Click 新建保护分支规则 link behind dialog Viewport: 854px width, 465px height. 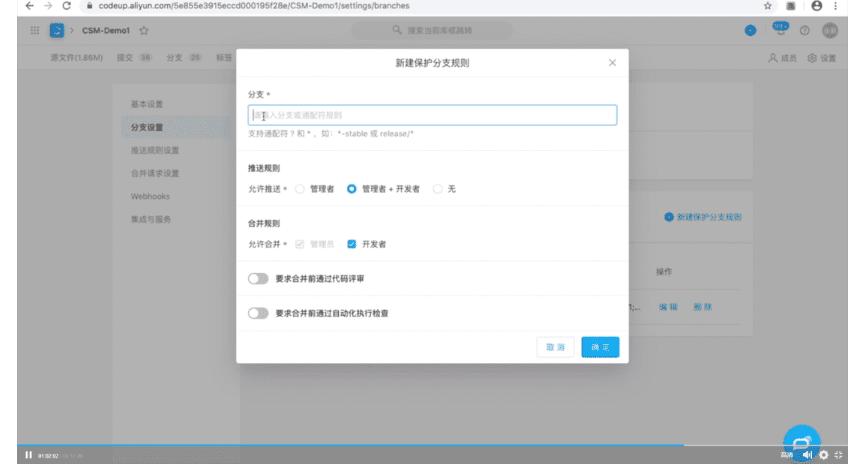coord(703,217)
